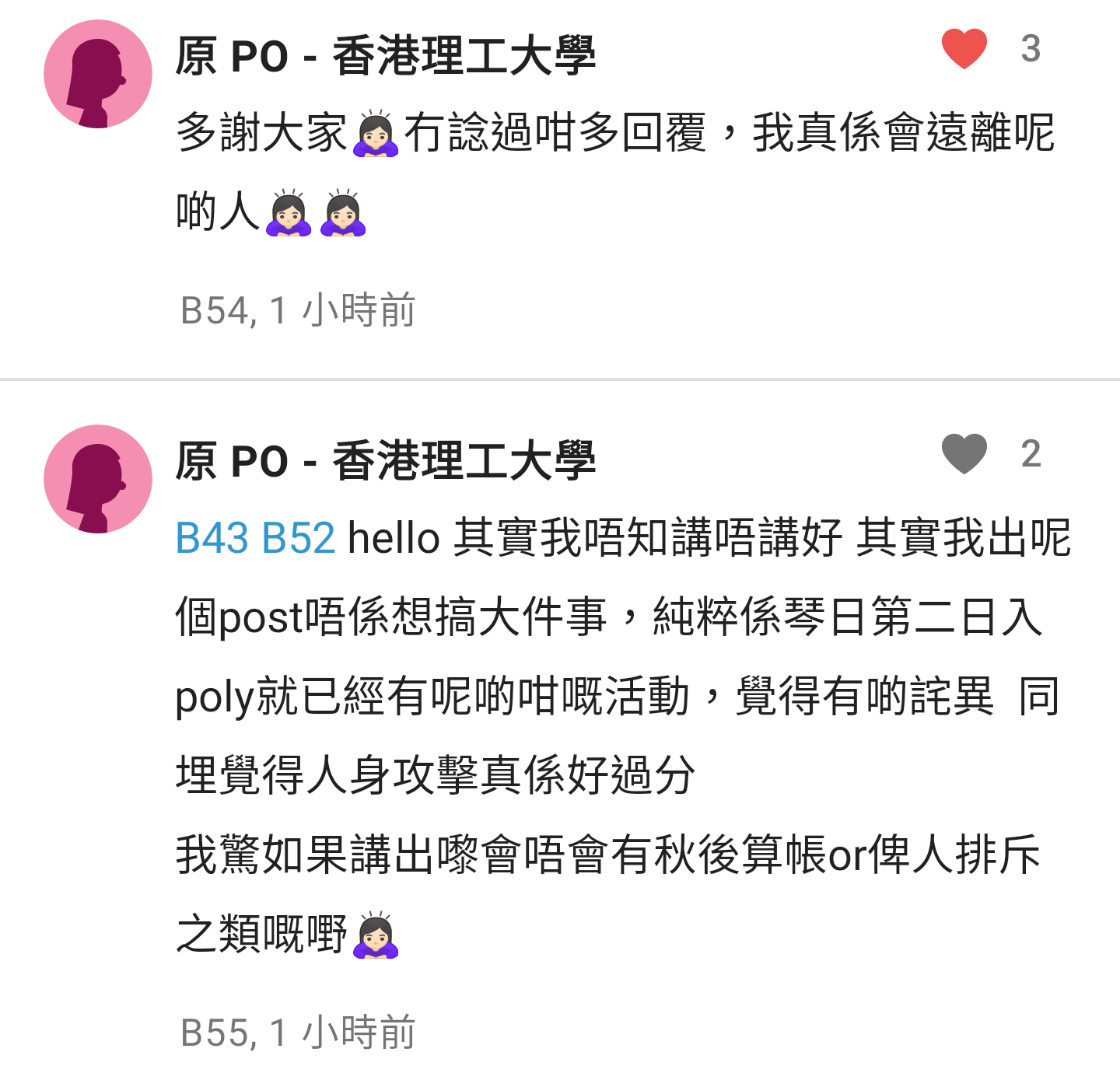This screenshot has height=1080, width=1120.
Task: Open comment text starting 多謝大家
Action: pos(614,173)
